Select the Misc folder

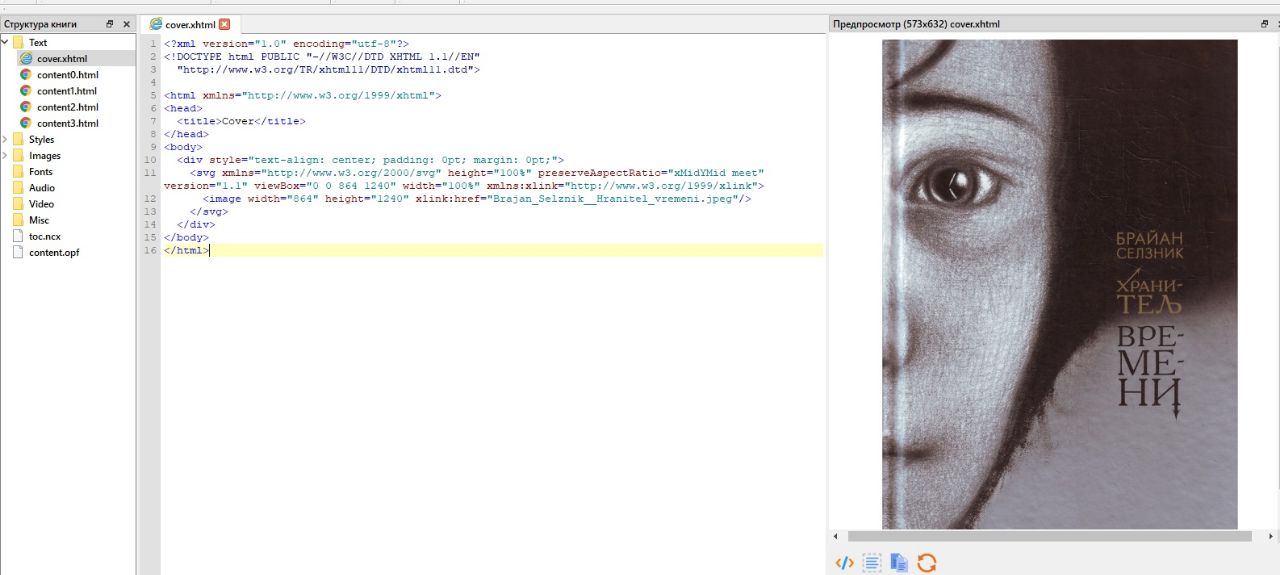click(x=38, y=220)
